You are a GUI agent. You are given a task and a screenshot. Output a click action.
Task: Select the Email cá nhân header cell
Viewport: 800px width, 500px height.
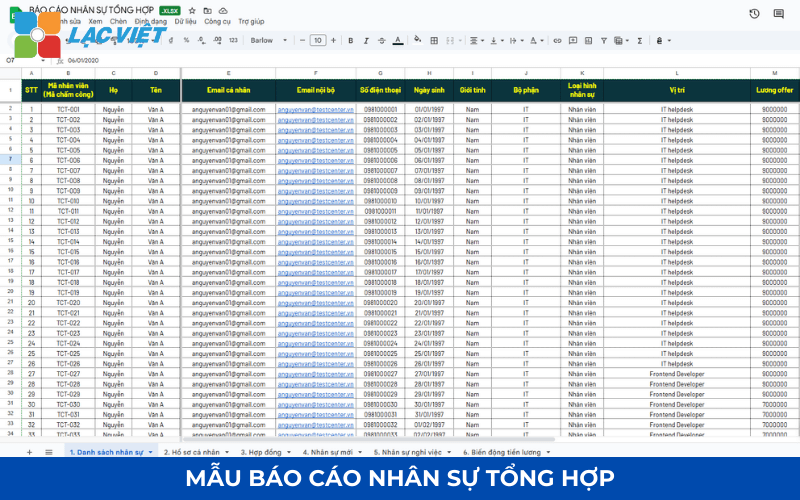coord(229,90)
